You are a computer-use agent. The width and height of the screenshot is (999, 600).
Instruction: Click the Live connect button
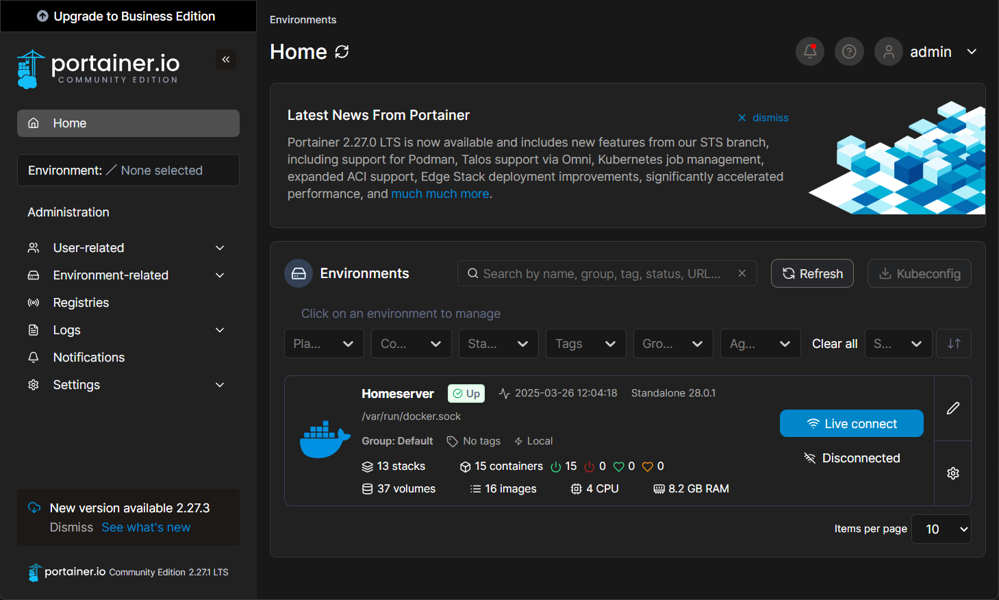[x=851, y=424]
